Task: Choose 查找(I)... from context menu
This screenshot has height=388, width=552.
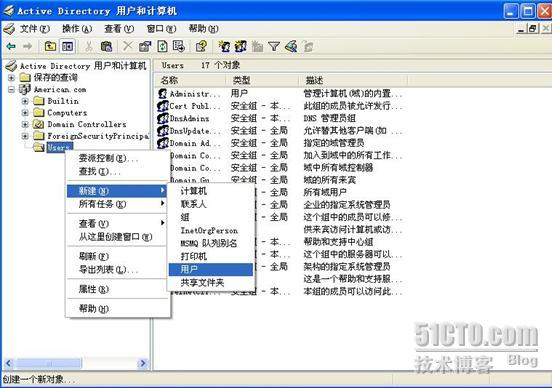Action: [117, 172]
